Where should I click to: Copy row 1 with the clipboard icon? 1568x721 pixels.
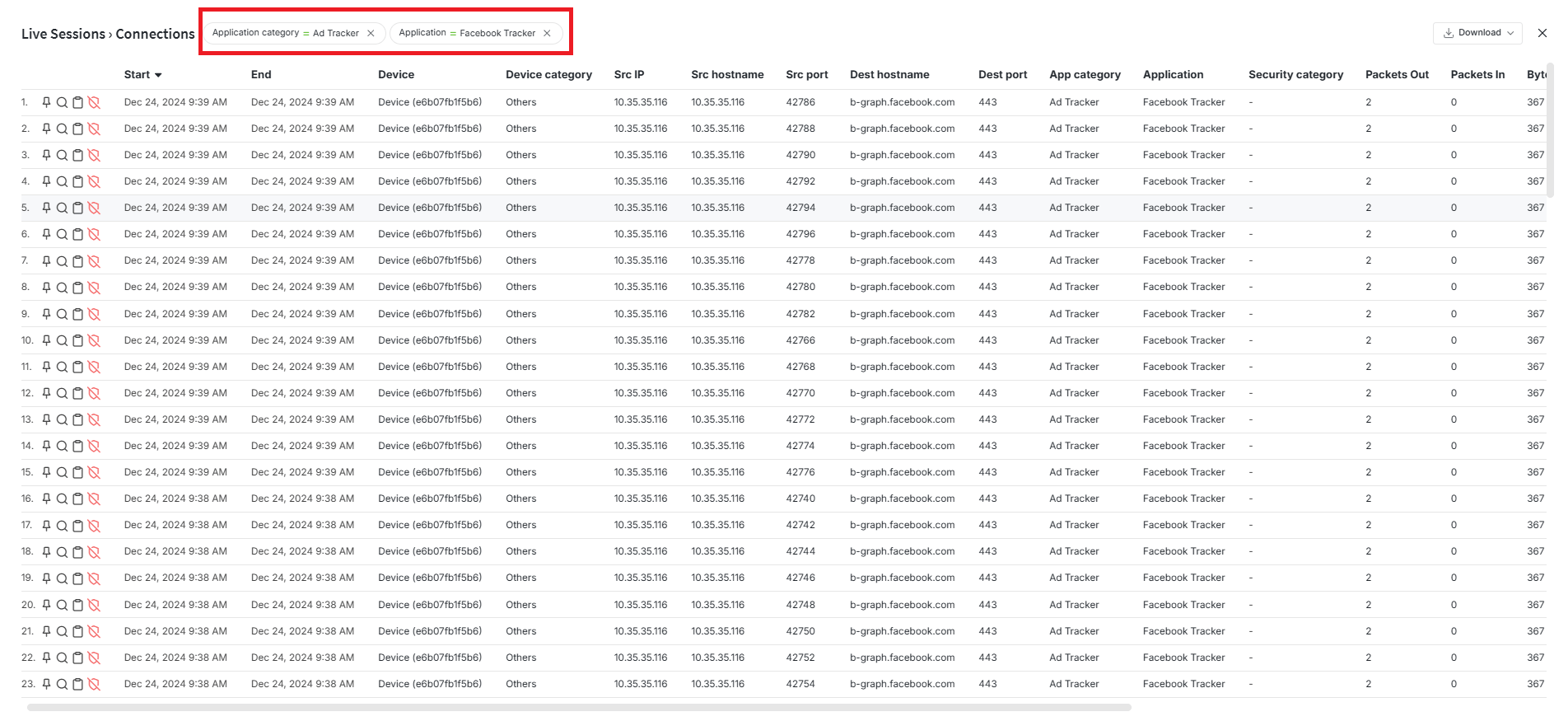click(78, 102)
